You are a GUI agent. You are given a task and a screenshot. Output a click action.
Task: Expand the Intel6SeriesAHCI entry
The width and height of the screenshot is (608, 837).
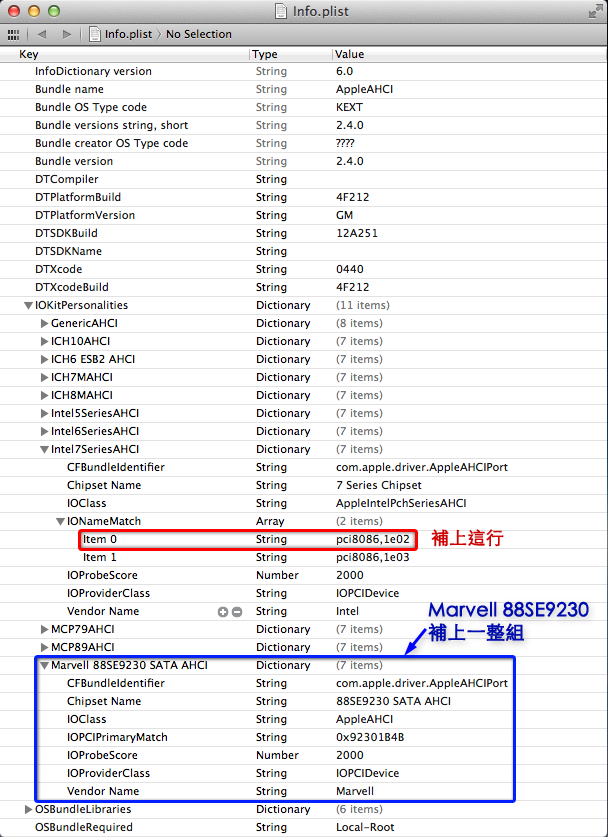[x=44, y=431]
